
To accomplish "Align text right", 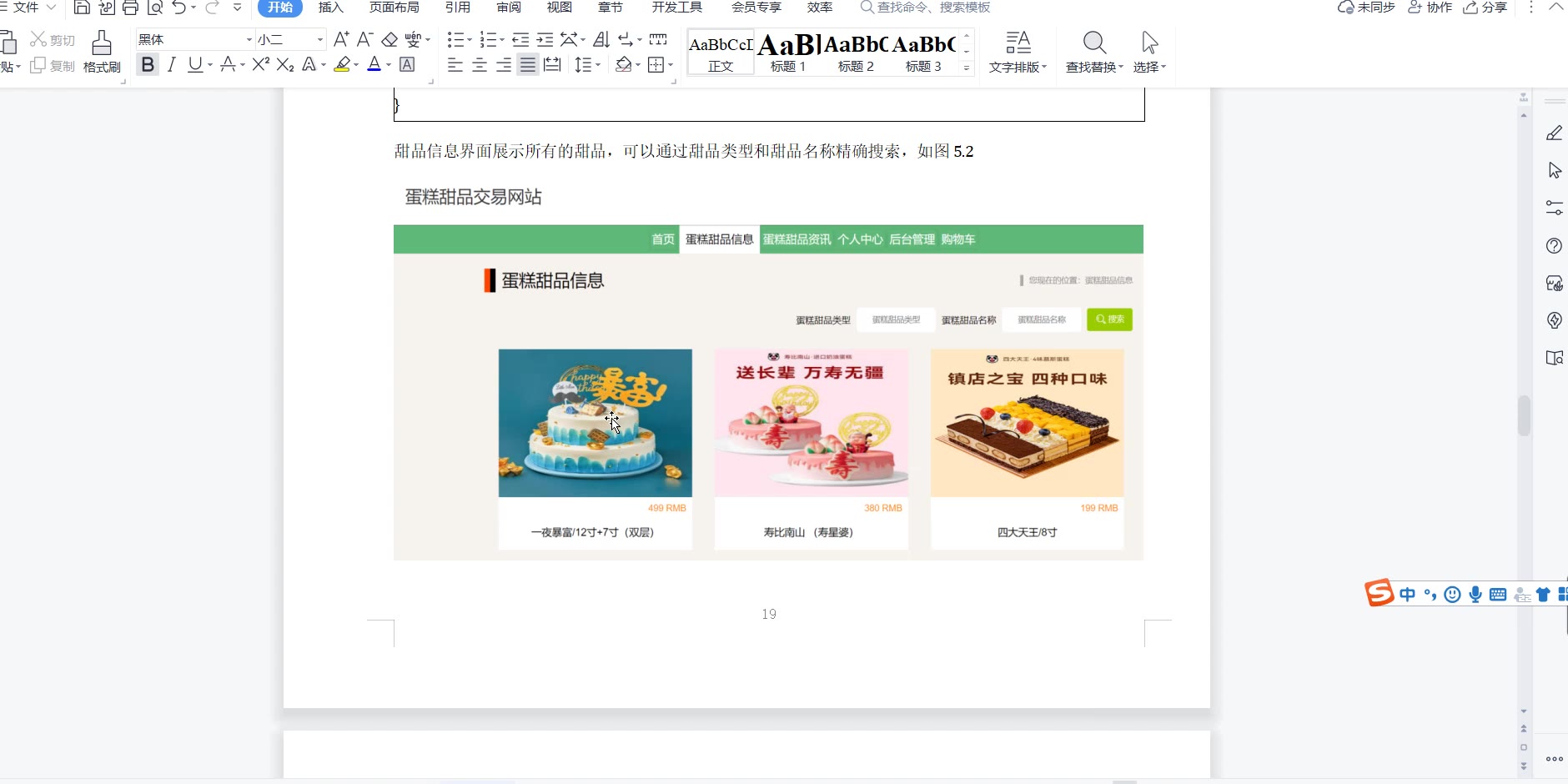I will 504,65.
